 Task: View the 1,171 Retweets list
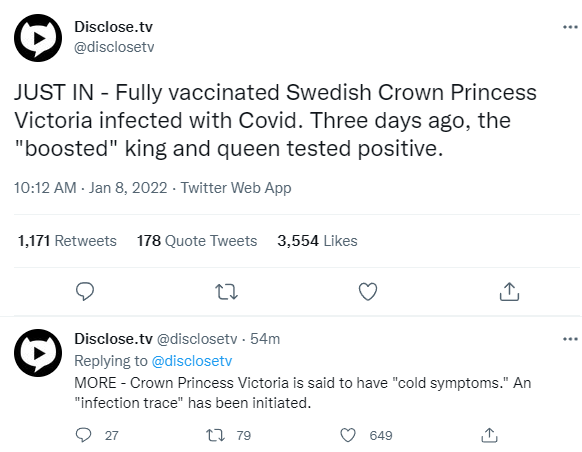point(67,241)
